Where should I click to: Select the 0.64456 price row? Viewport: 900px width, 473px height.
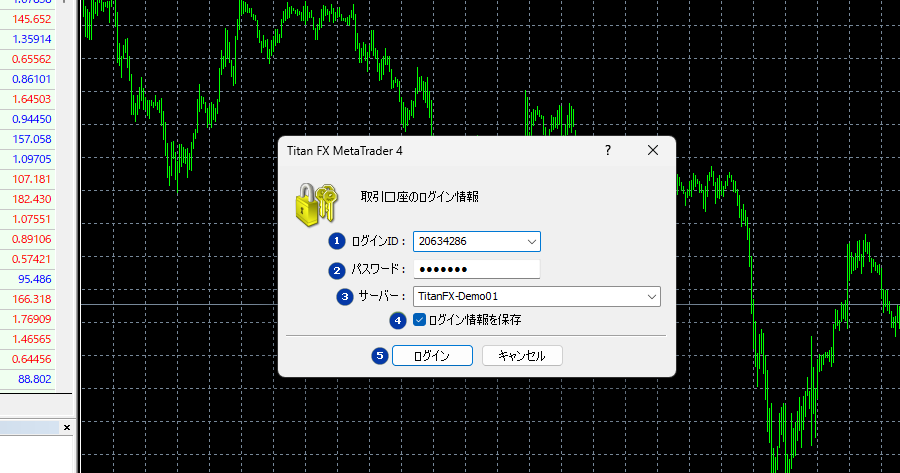coord(28,359)
